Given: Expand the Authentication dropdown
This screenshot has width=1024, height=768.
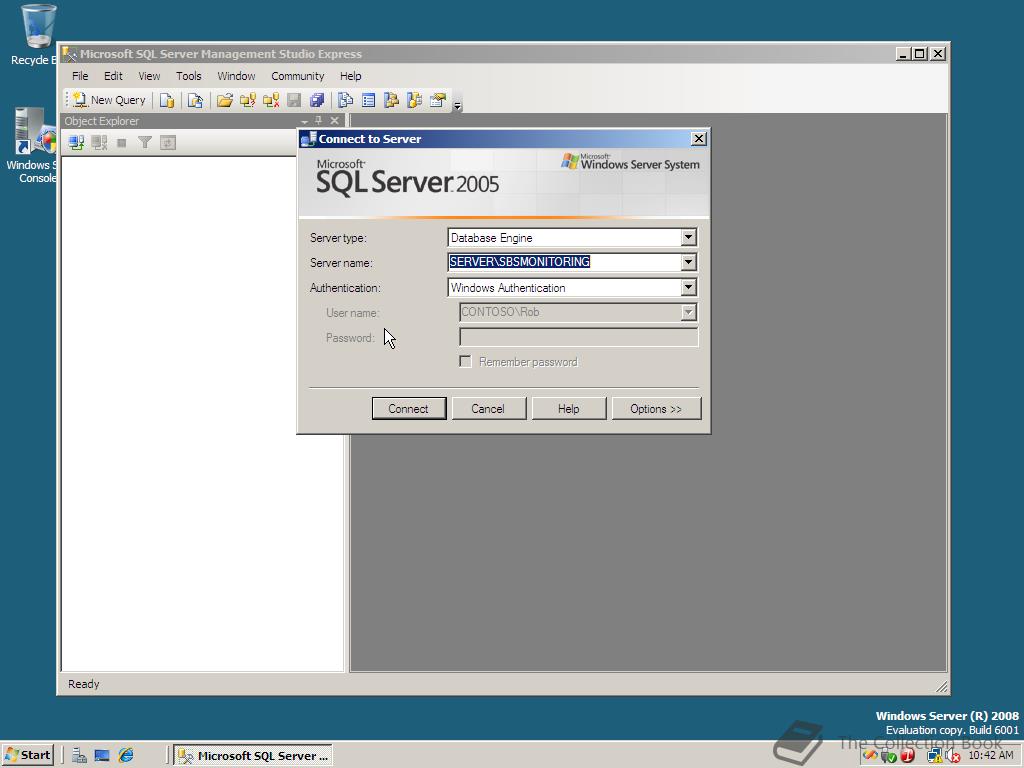Looking at the screenshot, I should pyautogui.click(x=688, y=287).
